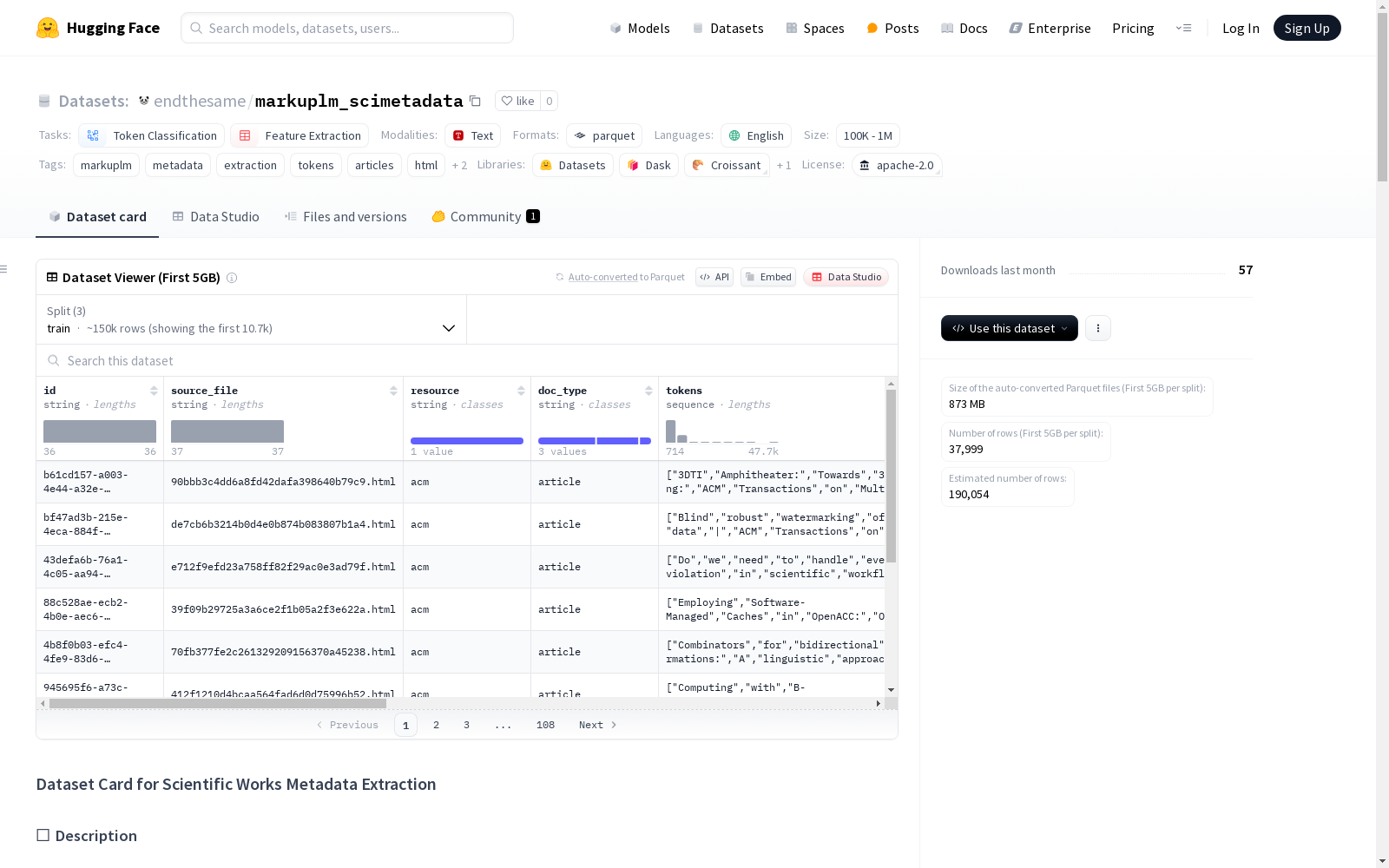The width and height of the screenshot is (1389, 868).
Task: Click the English language tag
Action: pyautogui.click(x=756, y=135)
